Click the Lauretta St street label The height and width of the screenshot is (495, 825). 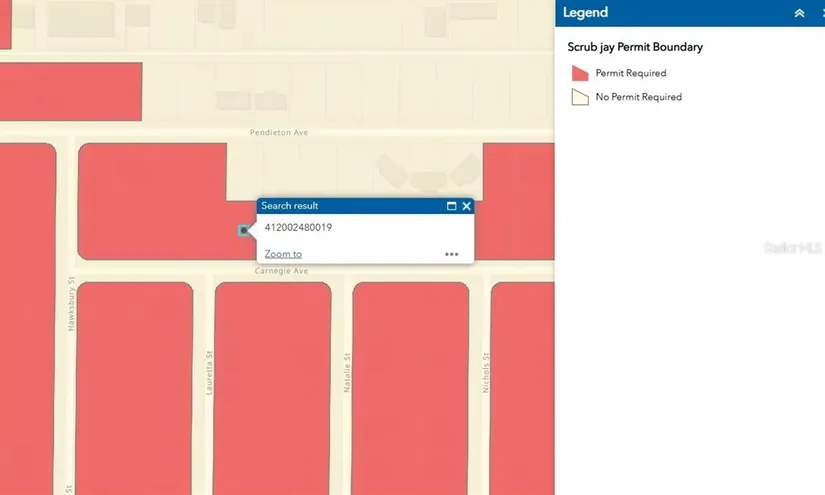coord(209,370)
